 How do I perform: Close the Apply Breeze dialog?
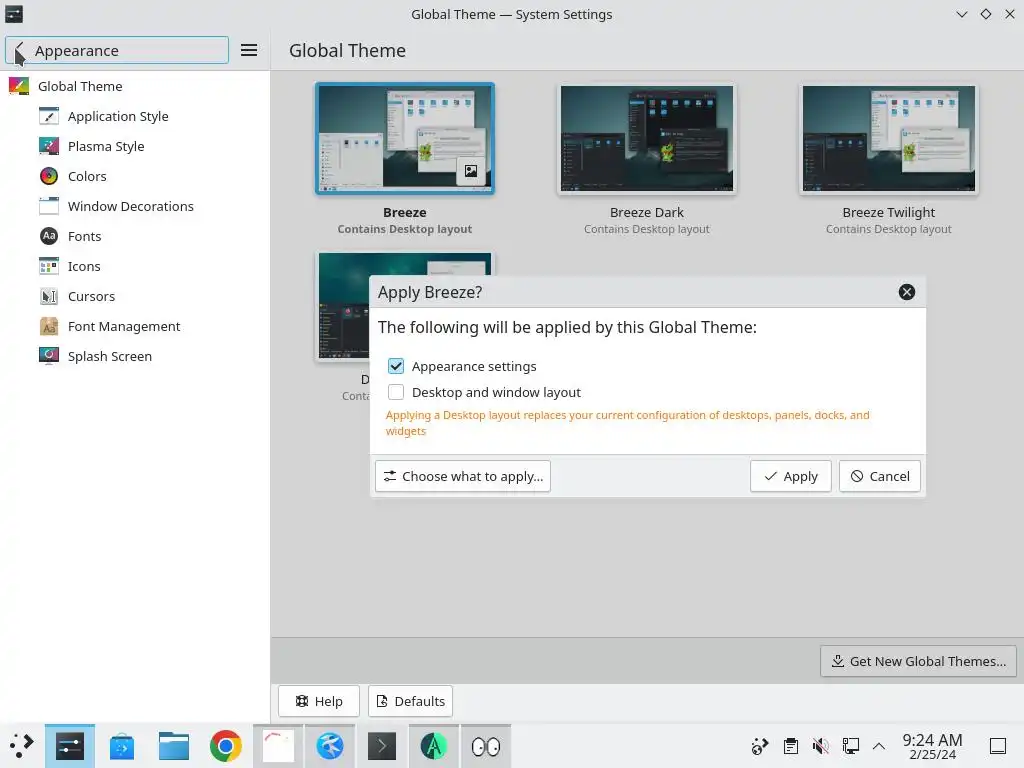pos(906,292)
